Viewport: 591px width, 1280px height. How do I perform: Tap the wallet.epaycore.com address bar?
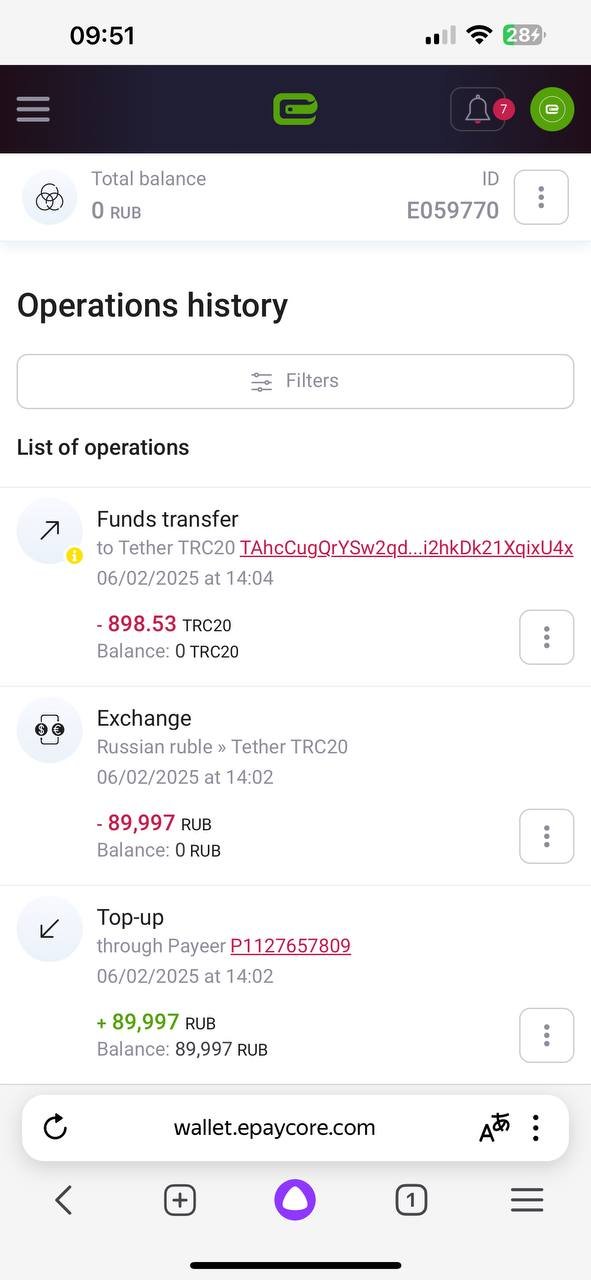(275, 1128)
